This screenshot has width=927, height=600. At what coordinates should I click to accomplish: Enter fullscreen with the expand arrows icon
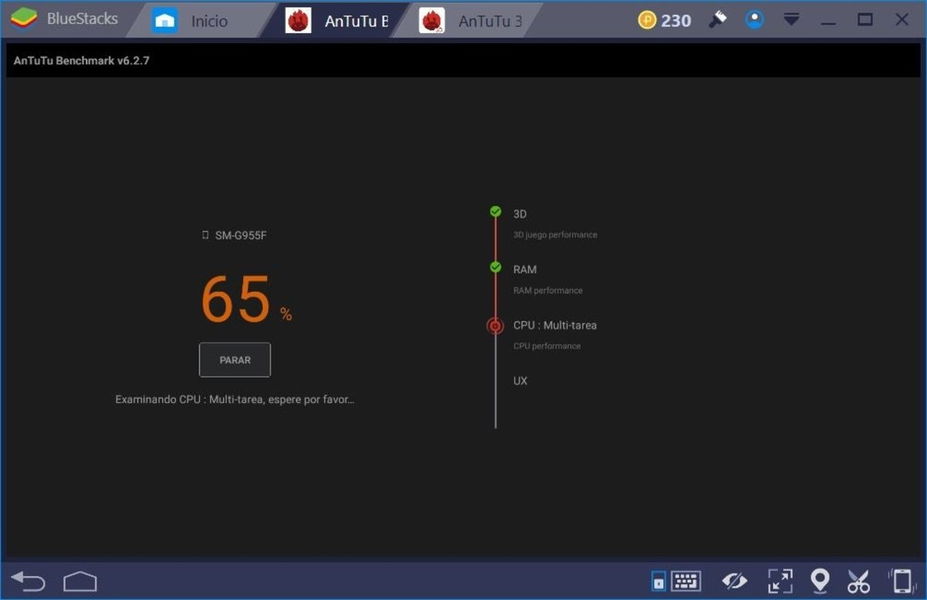(x=779, y=581)
